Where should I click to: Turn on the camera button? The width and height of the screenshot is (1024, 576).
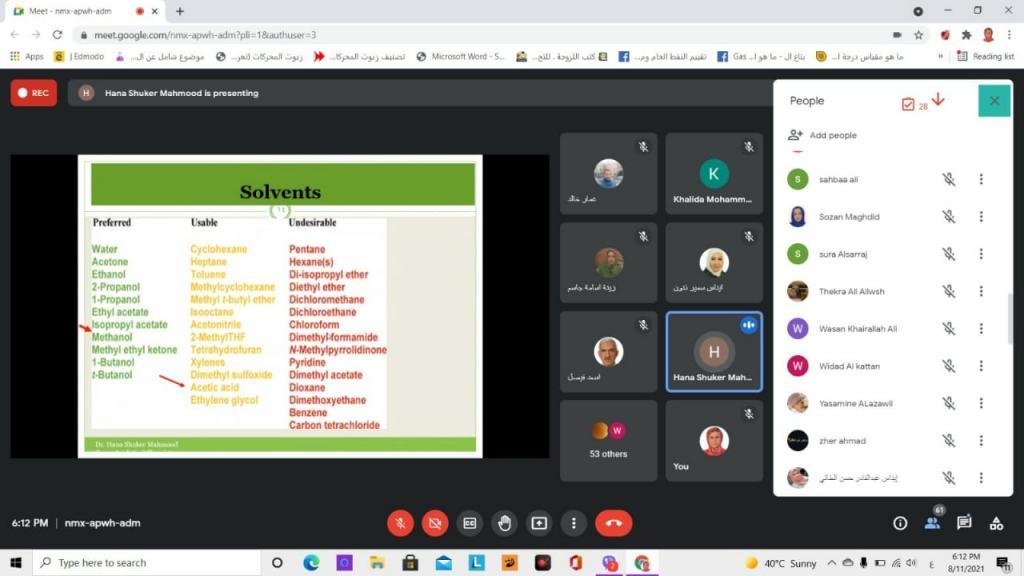coord(435,523)
